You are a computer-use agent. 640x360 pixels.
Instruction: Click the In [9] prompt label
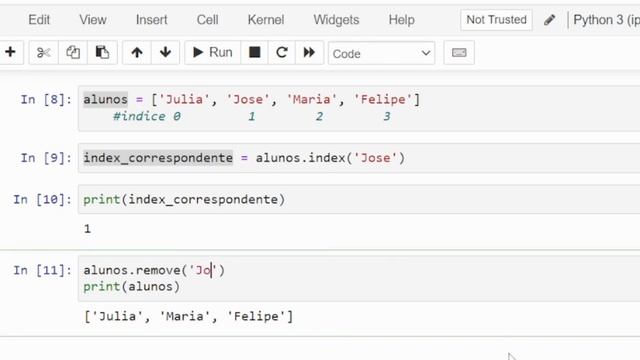46,158
